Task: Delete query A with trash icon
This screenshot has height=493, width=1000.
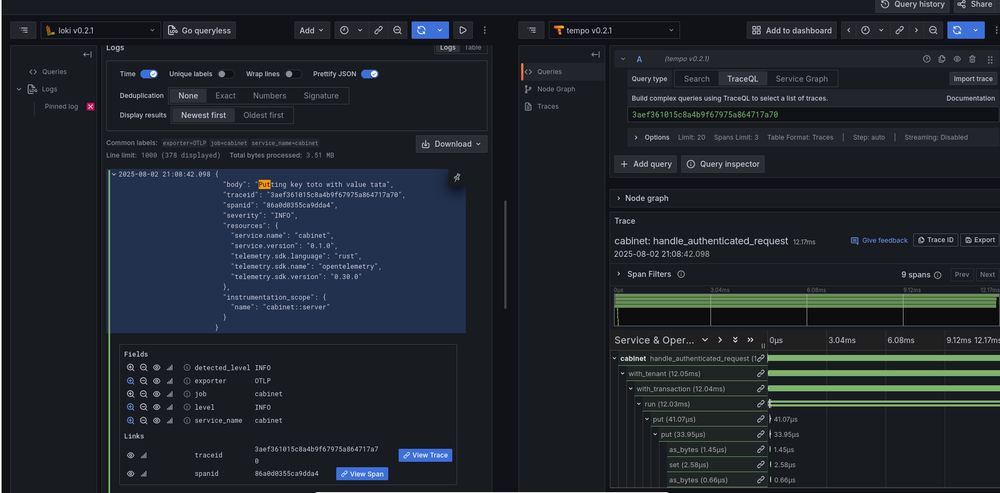Action: [972, 59]
